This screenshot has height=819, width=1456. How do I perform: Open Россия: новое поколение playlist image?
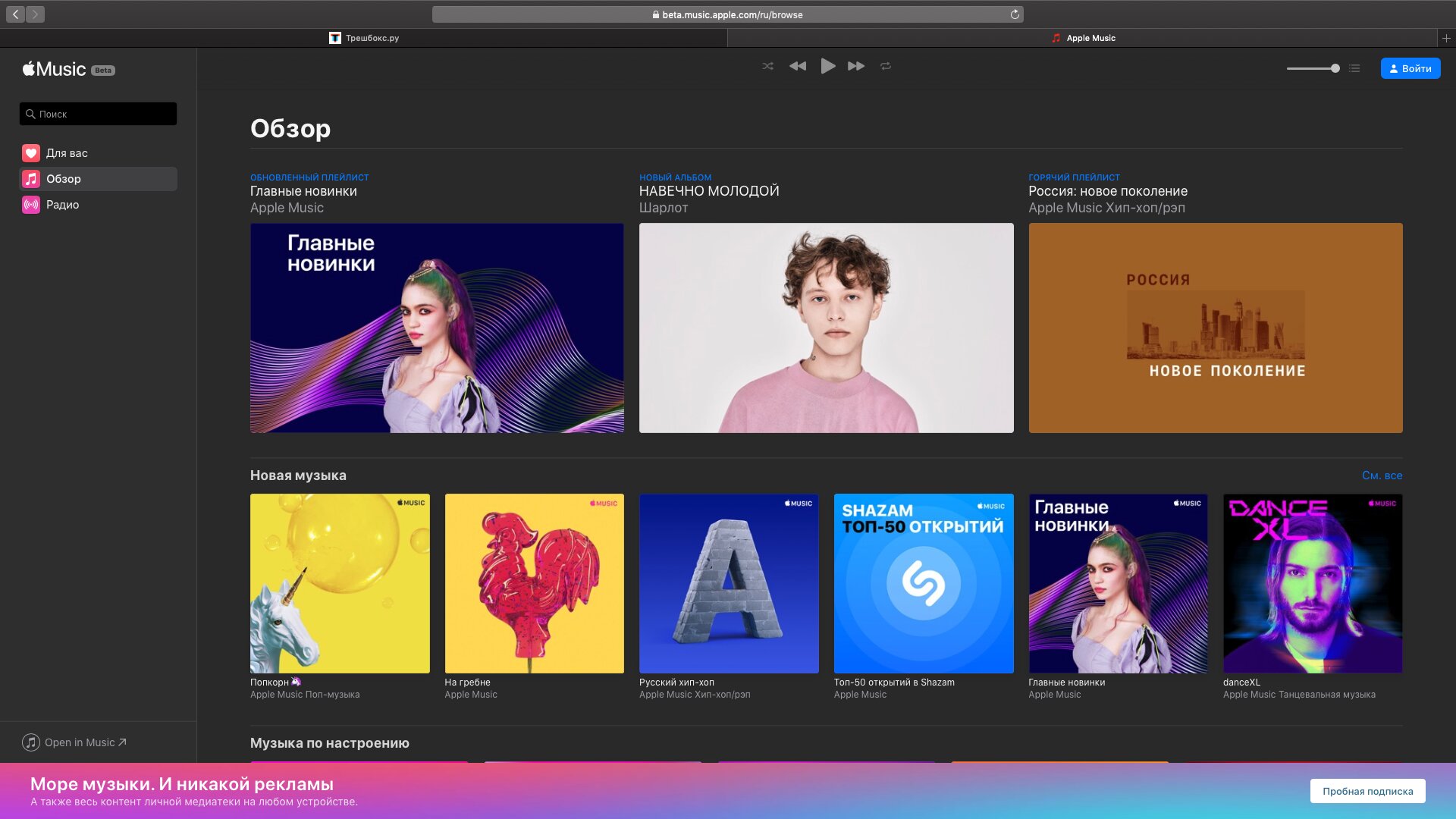pyautogui.click(x=1216, y=328)
